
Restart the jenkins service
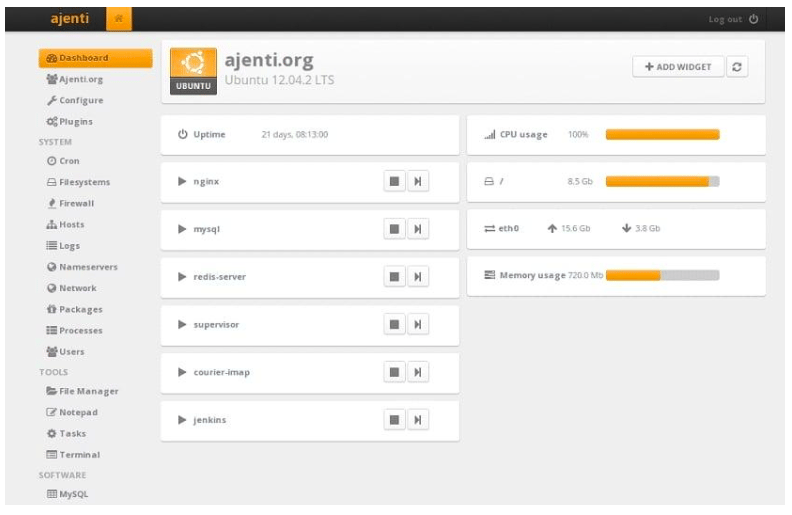(x=418, y=420)
